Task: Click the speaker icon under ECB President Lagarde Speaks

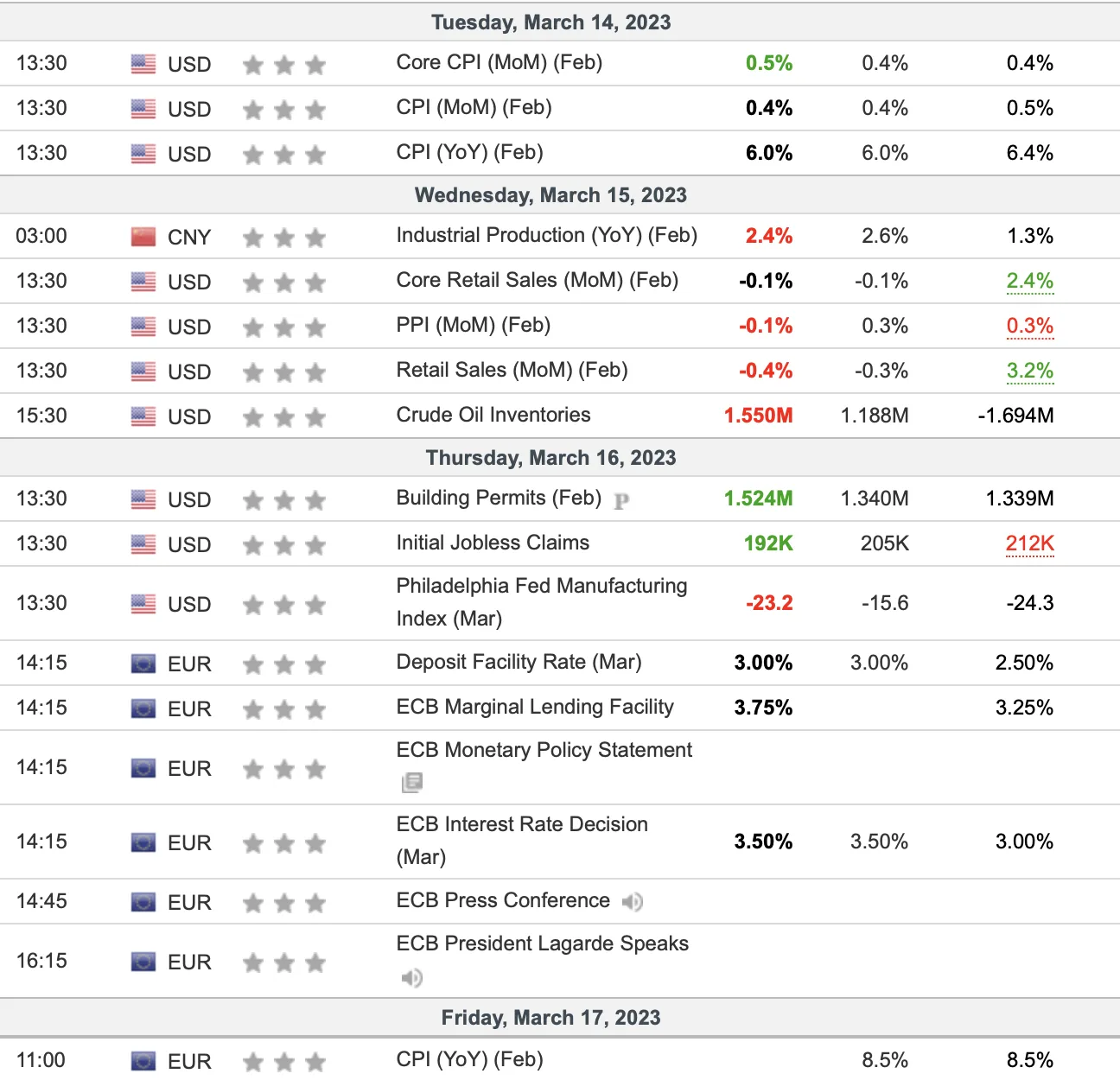Action: pyautogui.click(x=412, y=978)
